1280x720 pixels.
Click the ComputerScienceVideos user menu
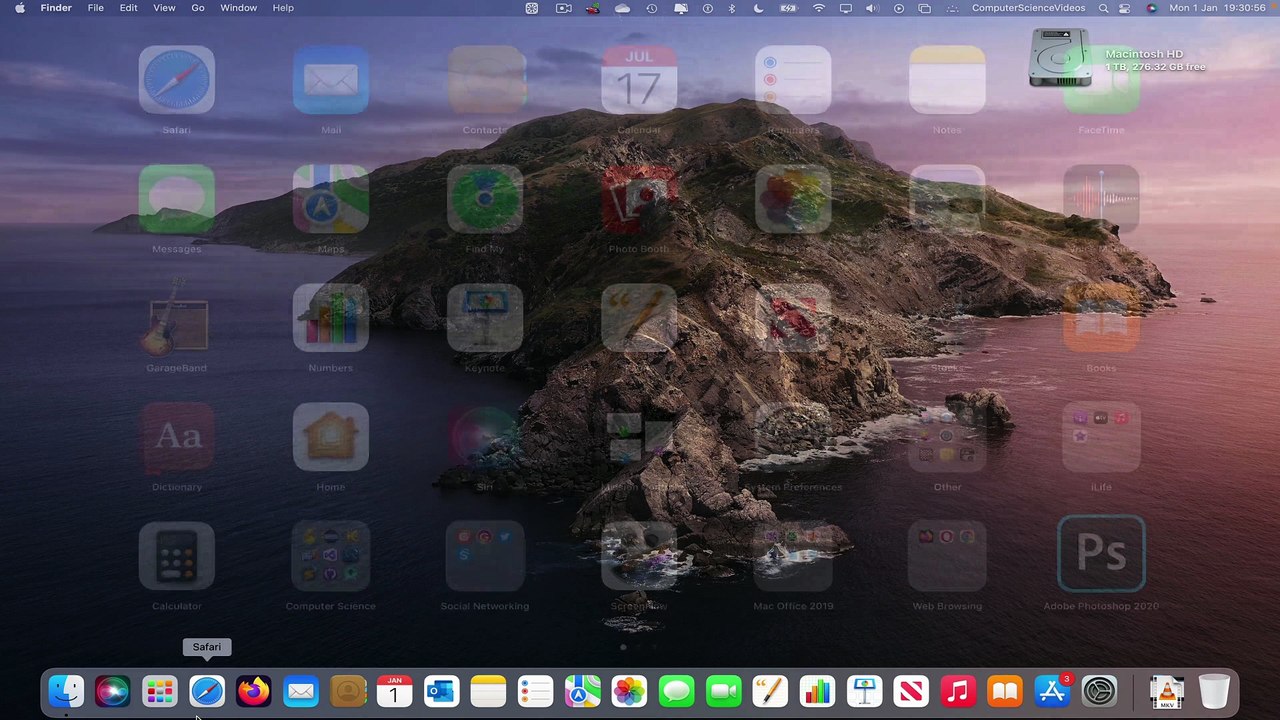1028,8
